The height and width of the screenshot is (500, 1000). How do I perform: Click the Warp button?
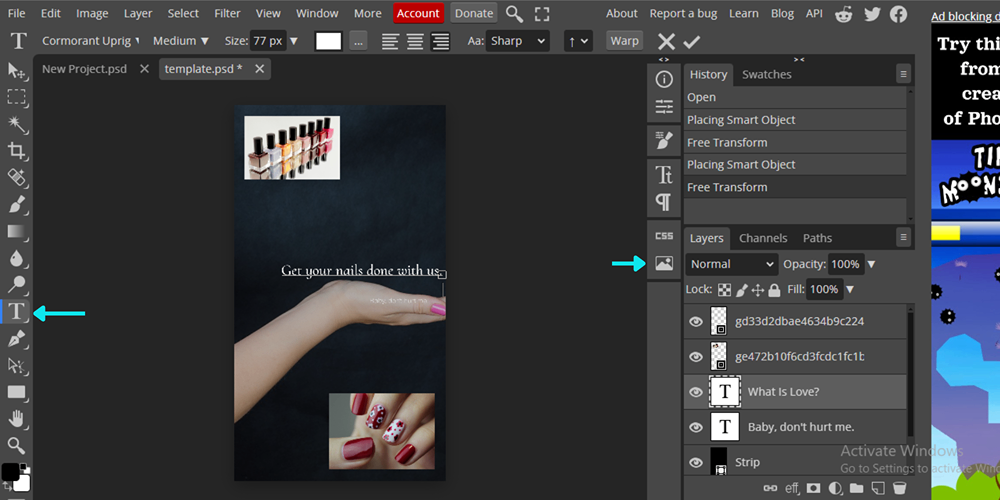(x=624, y=41)
